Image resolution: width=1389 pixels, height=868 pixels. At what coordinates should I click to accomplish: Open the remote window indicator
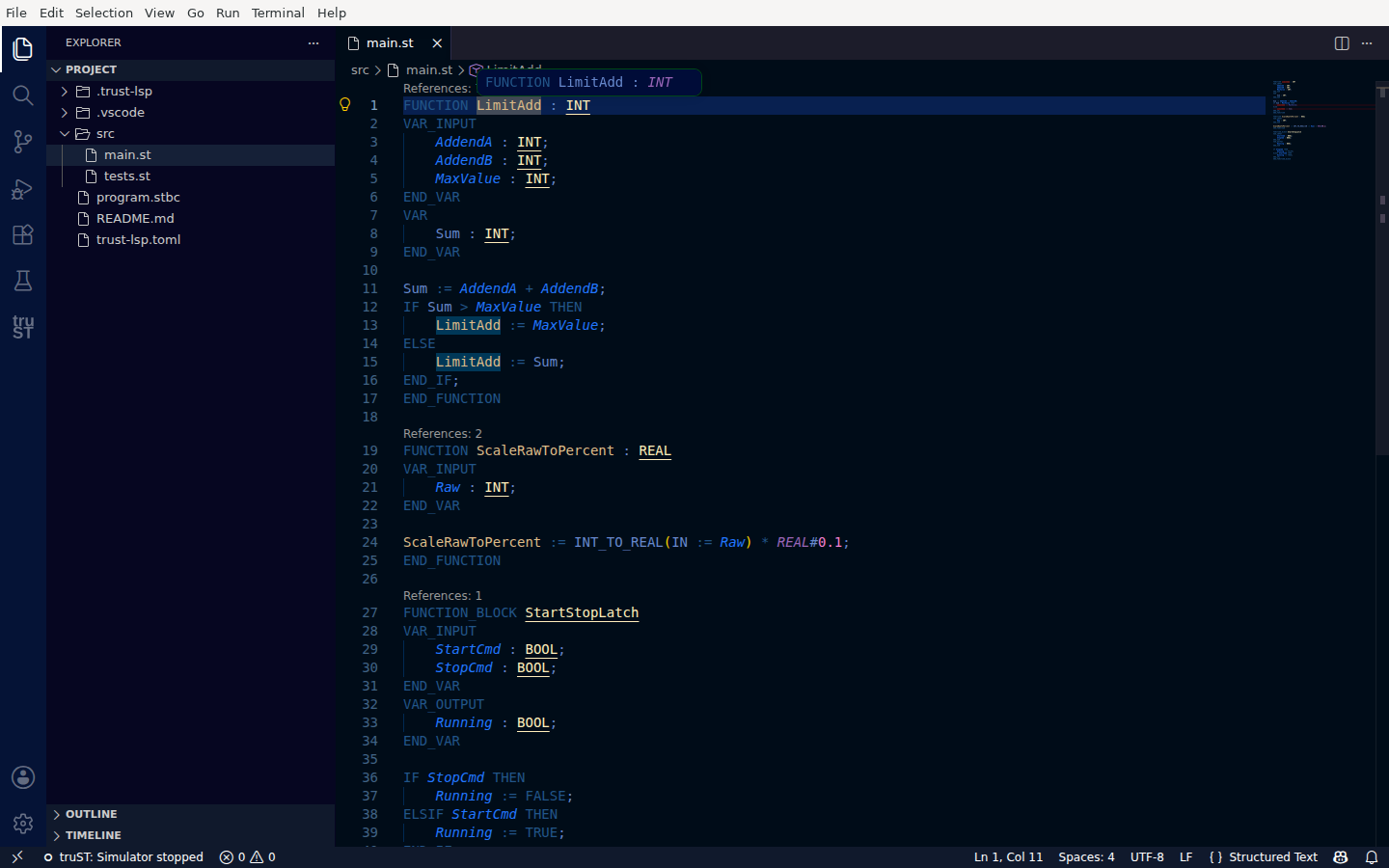[x=16, y=856]
